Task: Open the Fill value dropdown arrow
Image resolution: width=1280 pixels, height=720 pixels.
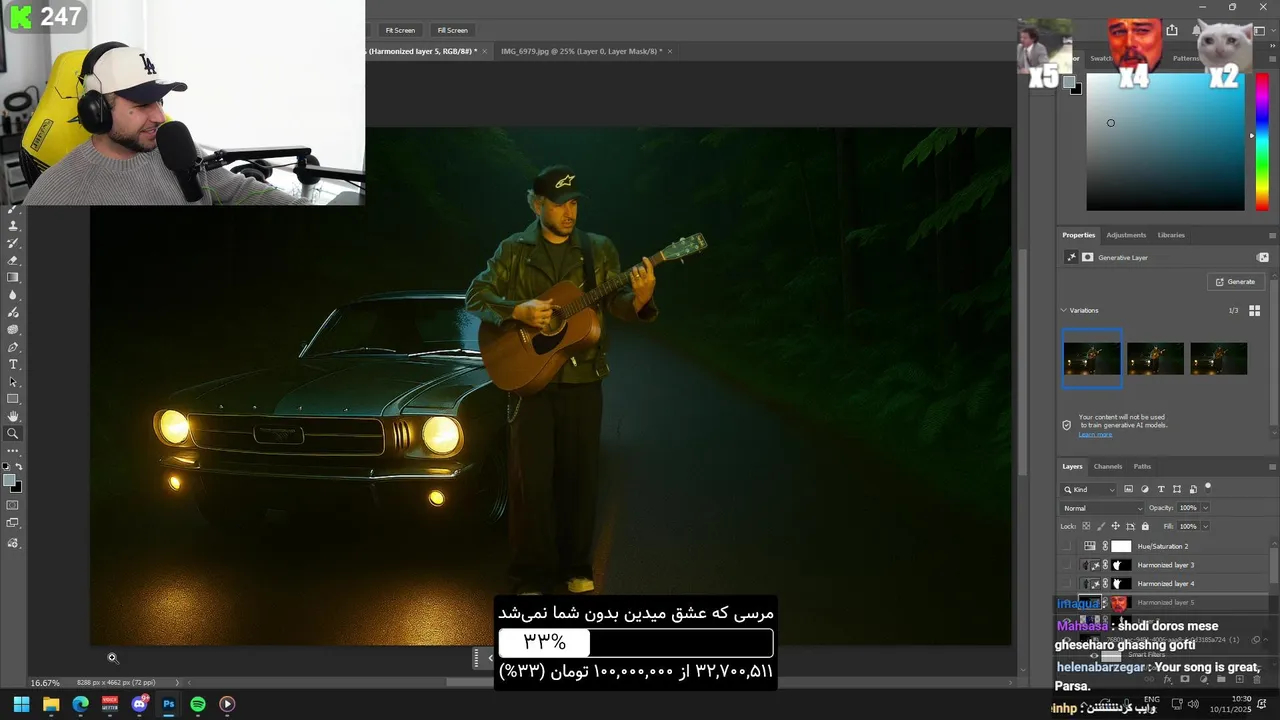Action: point(1205,526)
